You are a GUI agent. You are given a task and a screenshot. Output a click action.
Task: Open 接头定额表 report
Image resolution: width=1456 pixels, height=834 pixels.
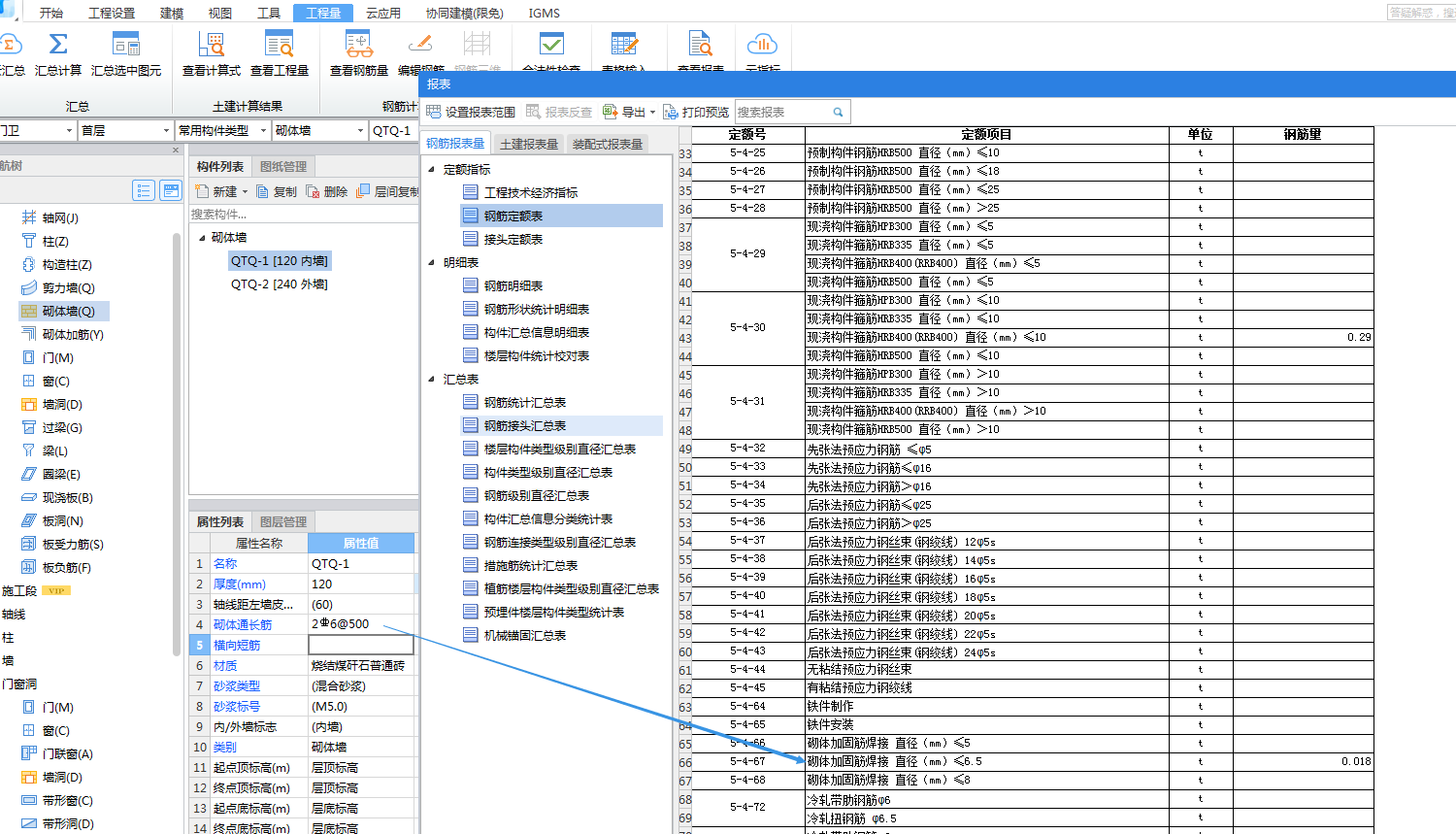tap(513, 239)
